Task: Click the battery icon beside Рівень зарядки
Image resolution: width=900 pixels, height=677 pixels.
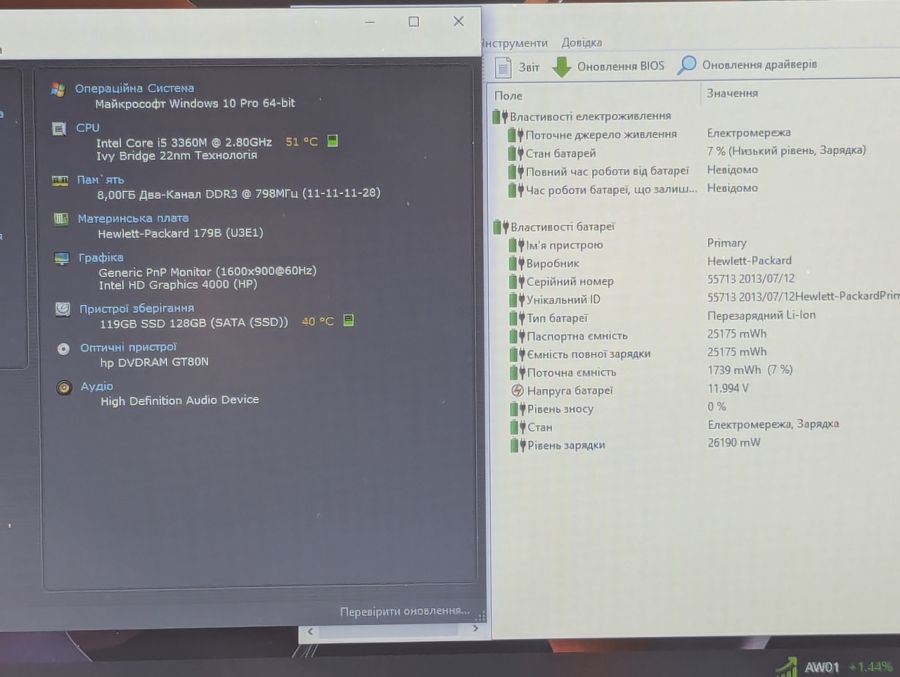Action: pyautogui.click(x=518, y=446)
